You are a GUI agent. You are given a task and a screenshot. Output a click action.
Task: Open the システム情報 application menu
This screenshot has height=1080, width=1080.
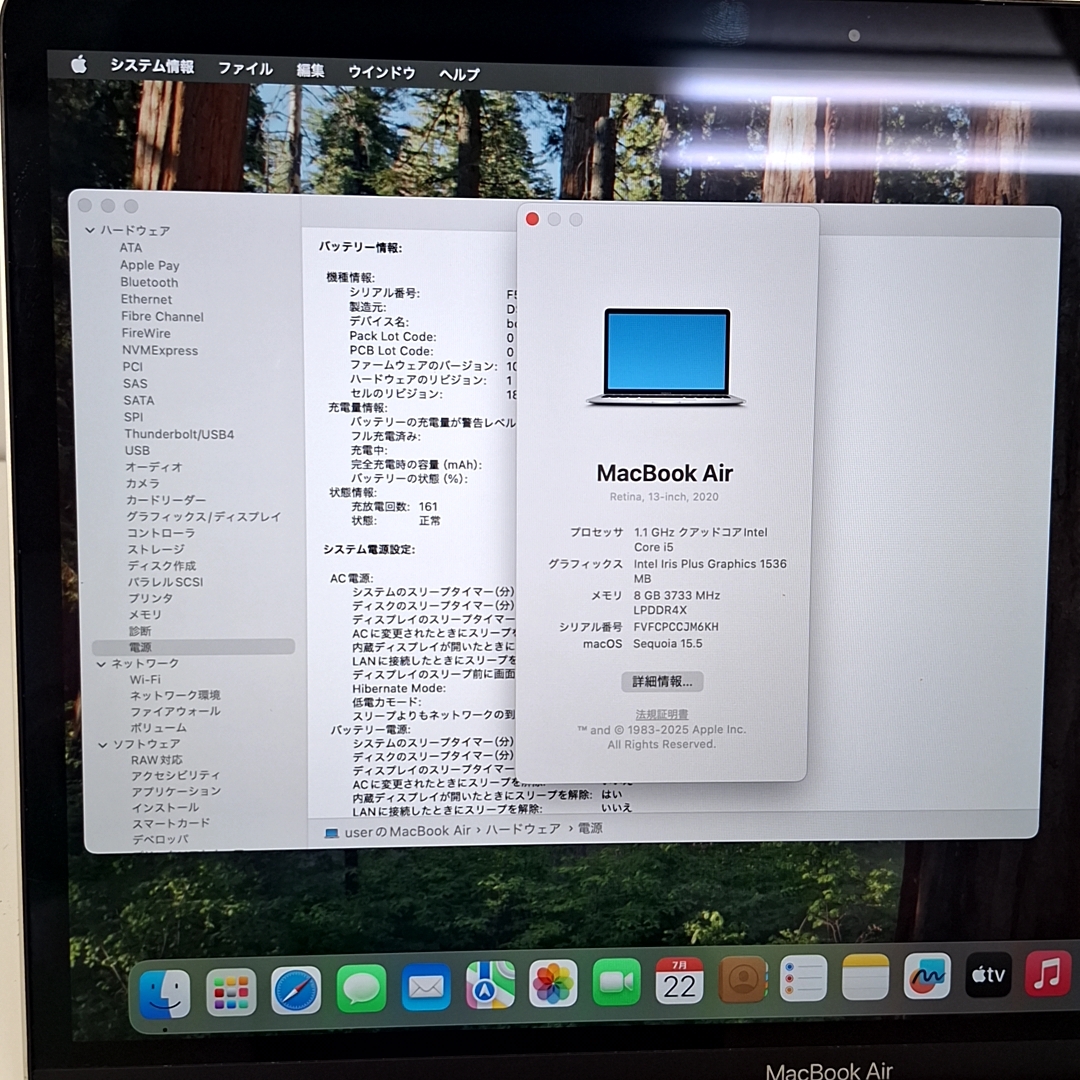point(152,66)
